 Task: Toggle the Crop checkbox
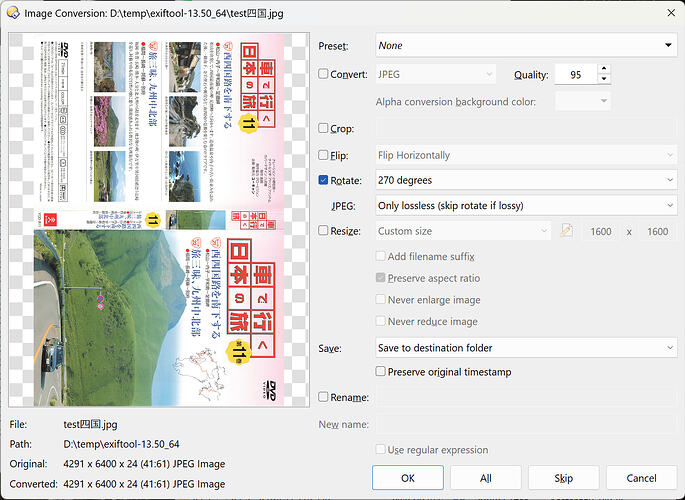click(x=323, y=128)
